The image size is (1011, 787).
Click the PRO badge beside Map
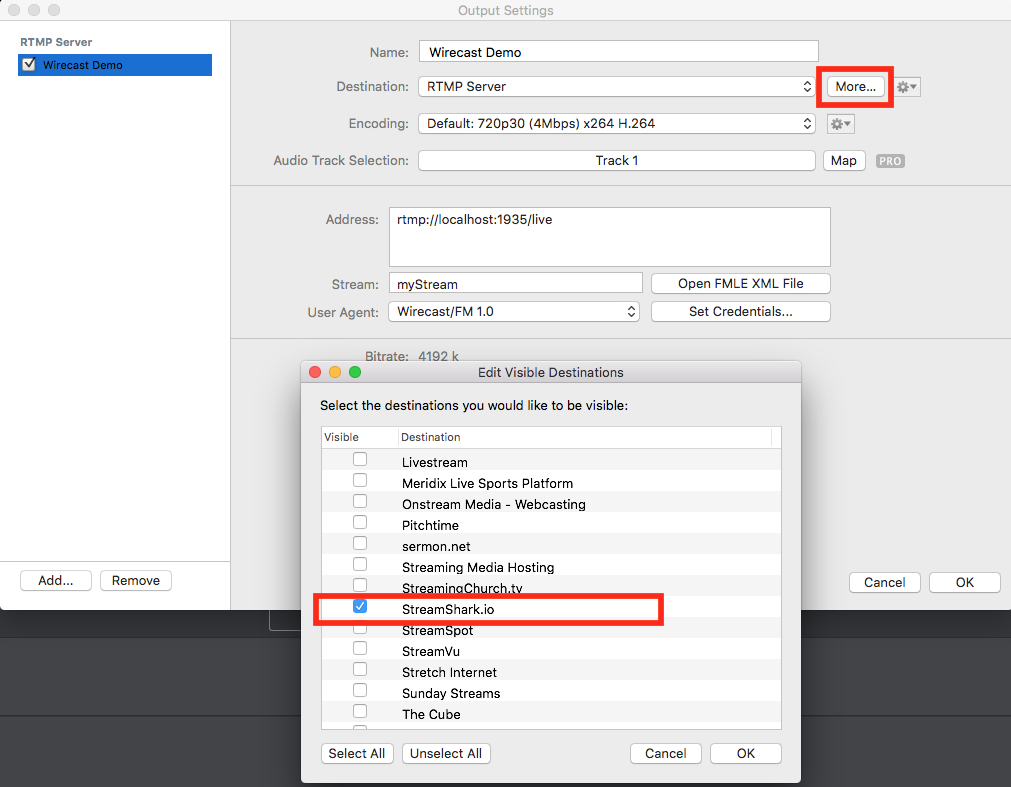[890, 161]
